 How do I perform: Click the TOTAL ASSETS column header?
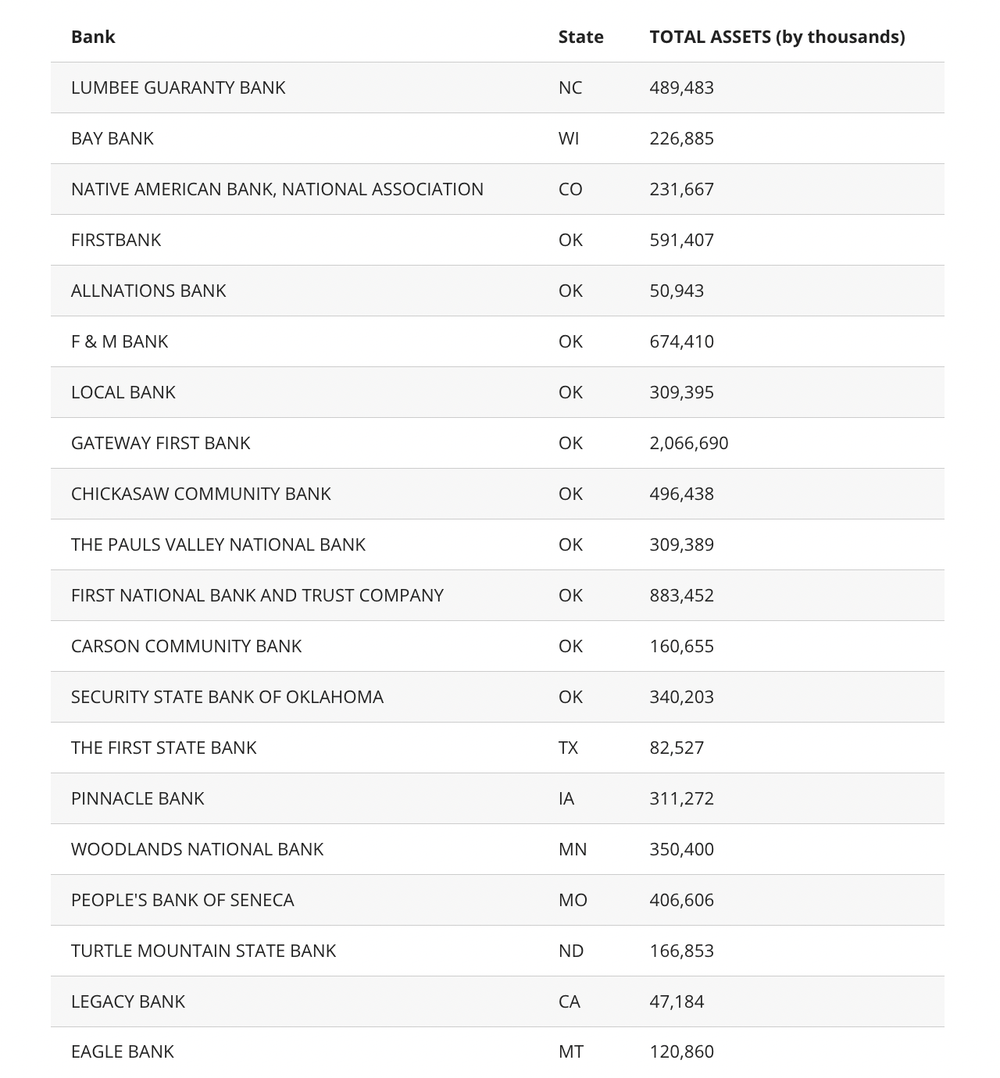point(776,37)
